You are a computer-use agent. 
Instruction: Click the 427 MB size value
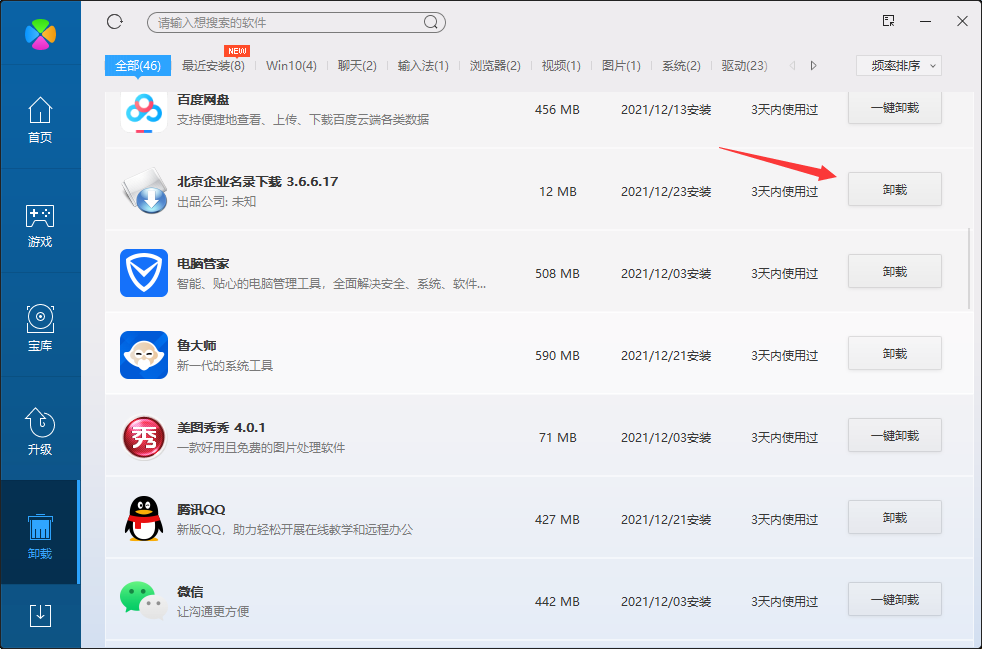tap(557, 520)
